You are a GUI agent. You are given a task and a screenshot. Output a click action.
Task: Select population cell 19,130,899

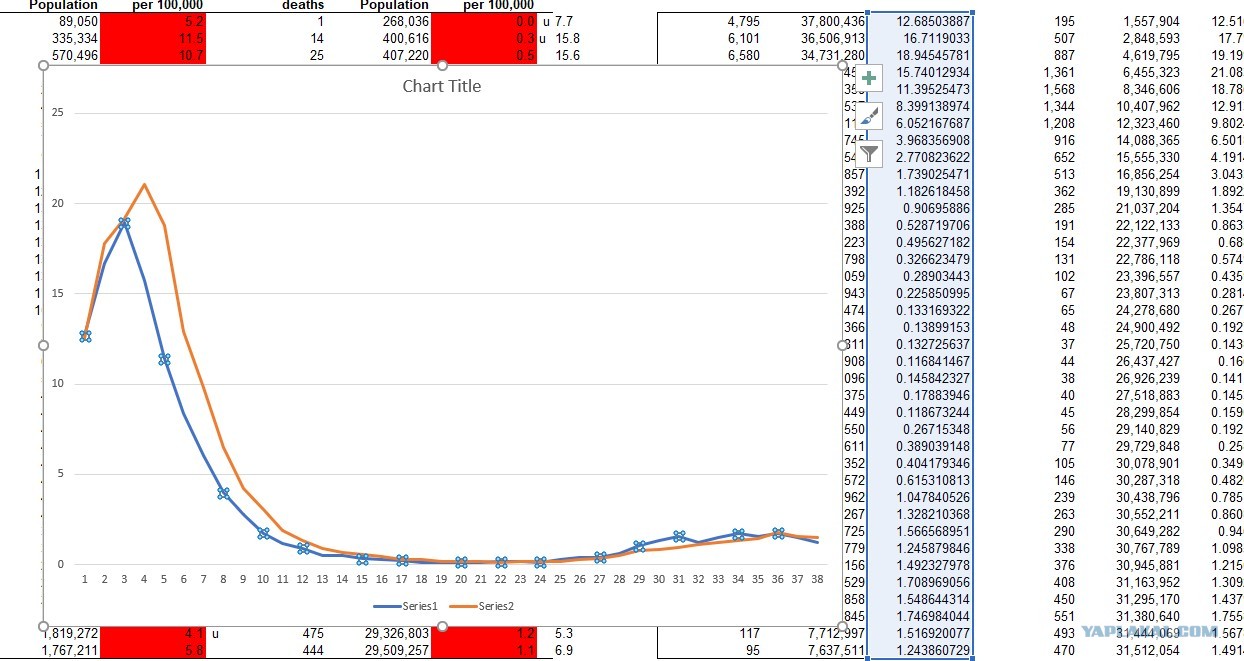pos(1146,191)
